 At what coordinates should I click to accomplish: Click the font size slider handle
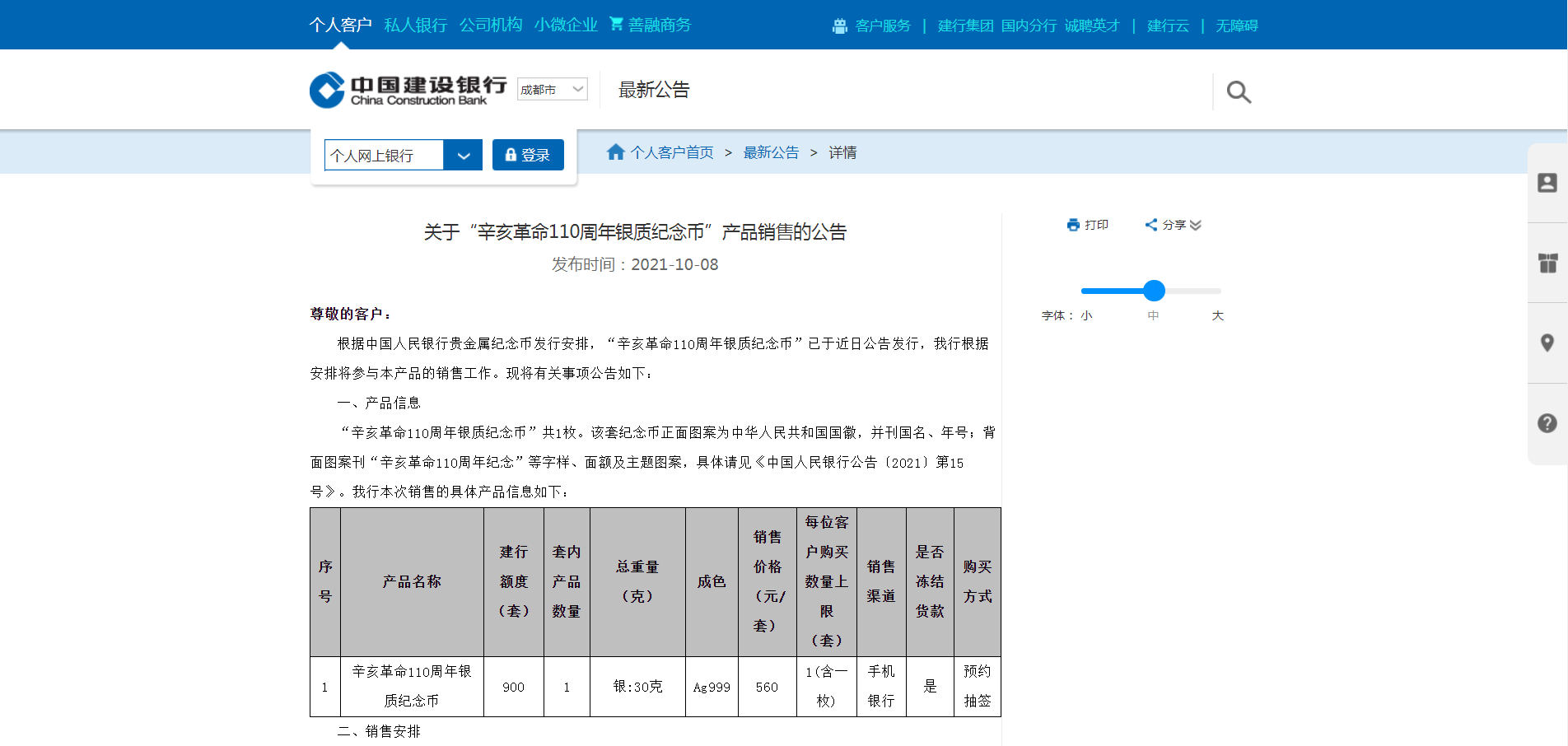1154,290
